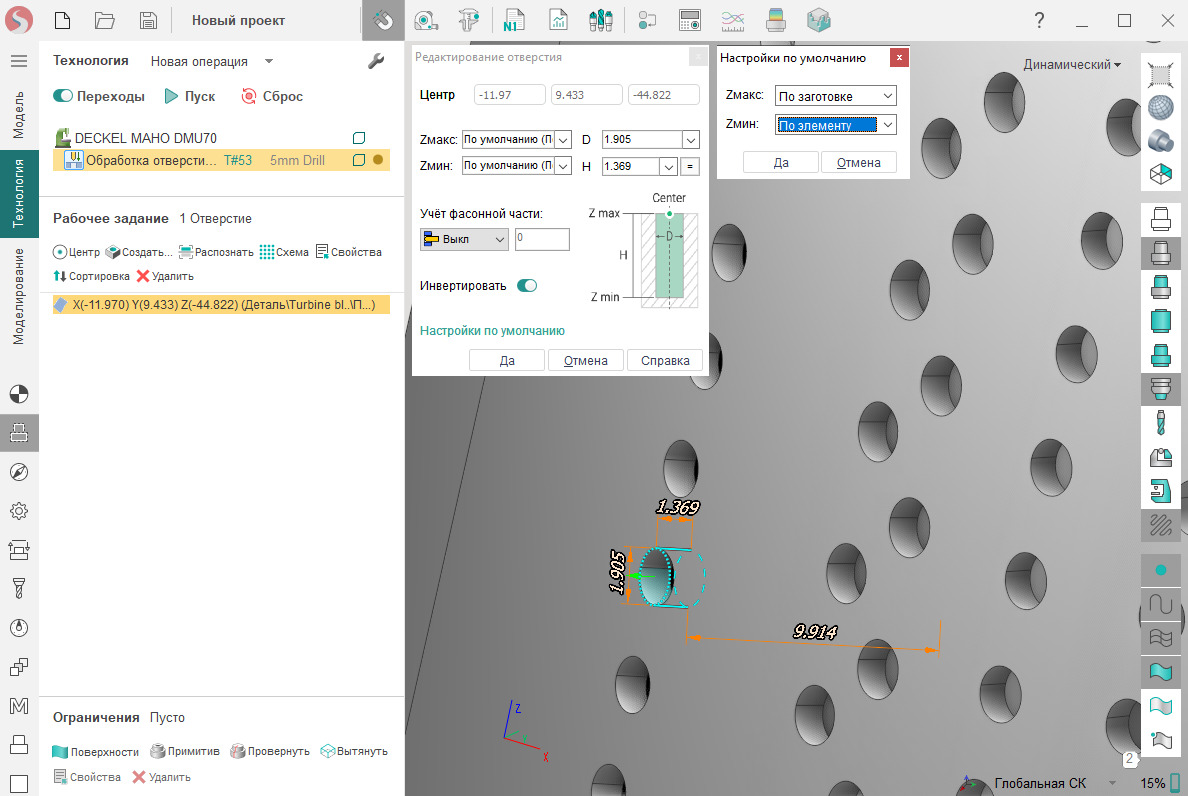Screen dimensions: 1188x796
Task: Toggle the Переходы switch
Action: 64,97
